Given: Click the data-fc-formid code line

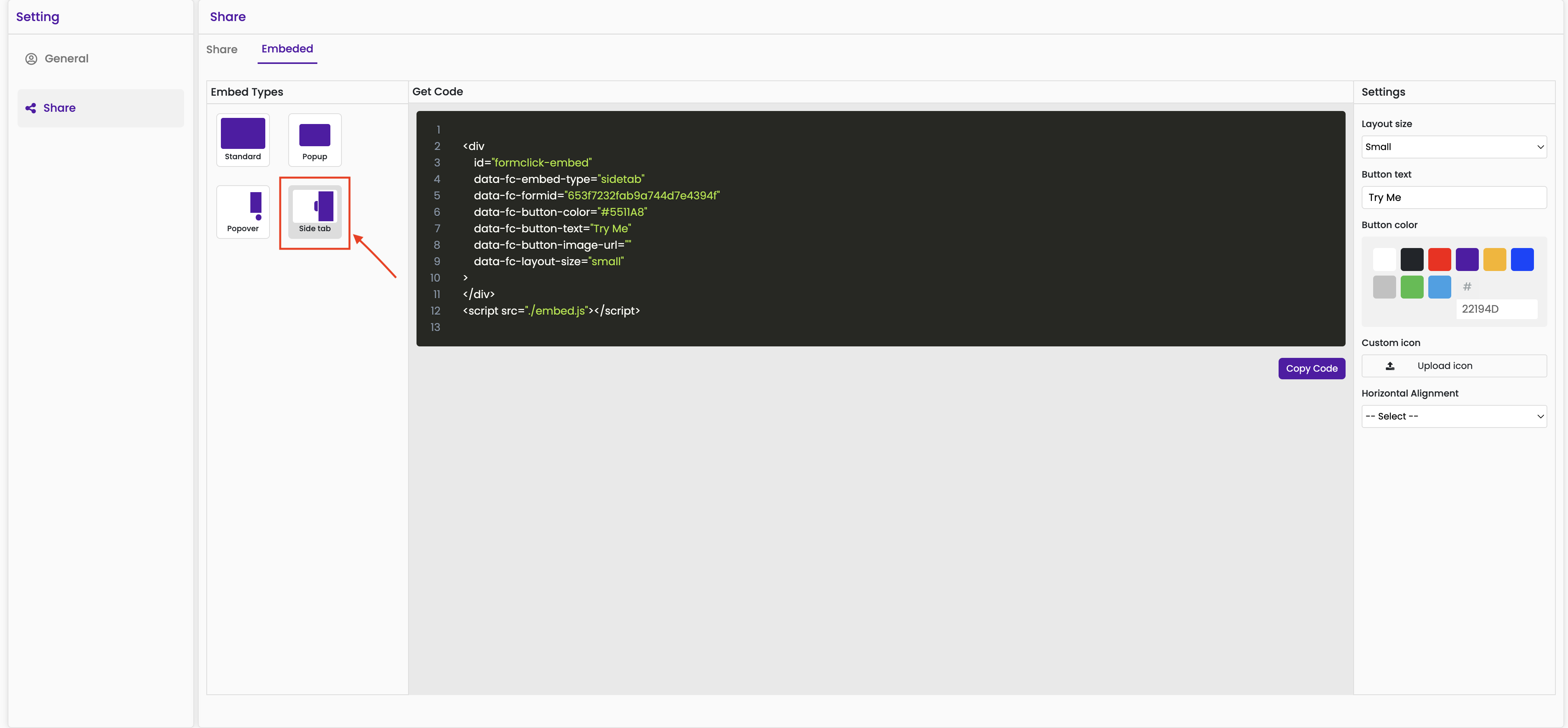Looking at the screenshot, I should point(596,195).
